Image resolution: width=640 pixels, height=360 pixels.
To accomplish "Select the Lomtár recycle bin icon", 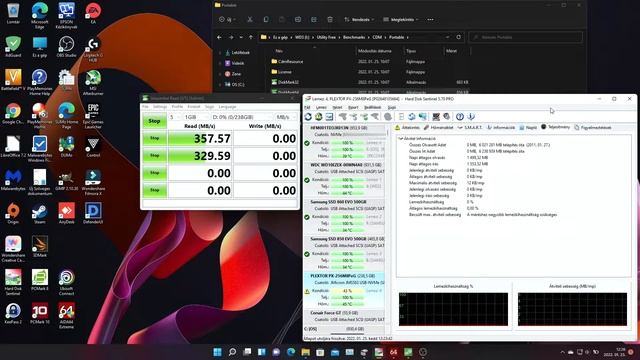I will coord(13,13).
